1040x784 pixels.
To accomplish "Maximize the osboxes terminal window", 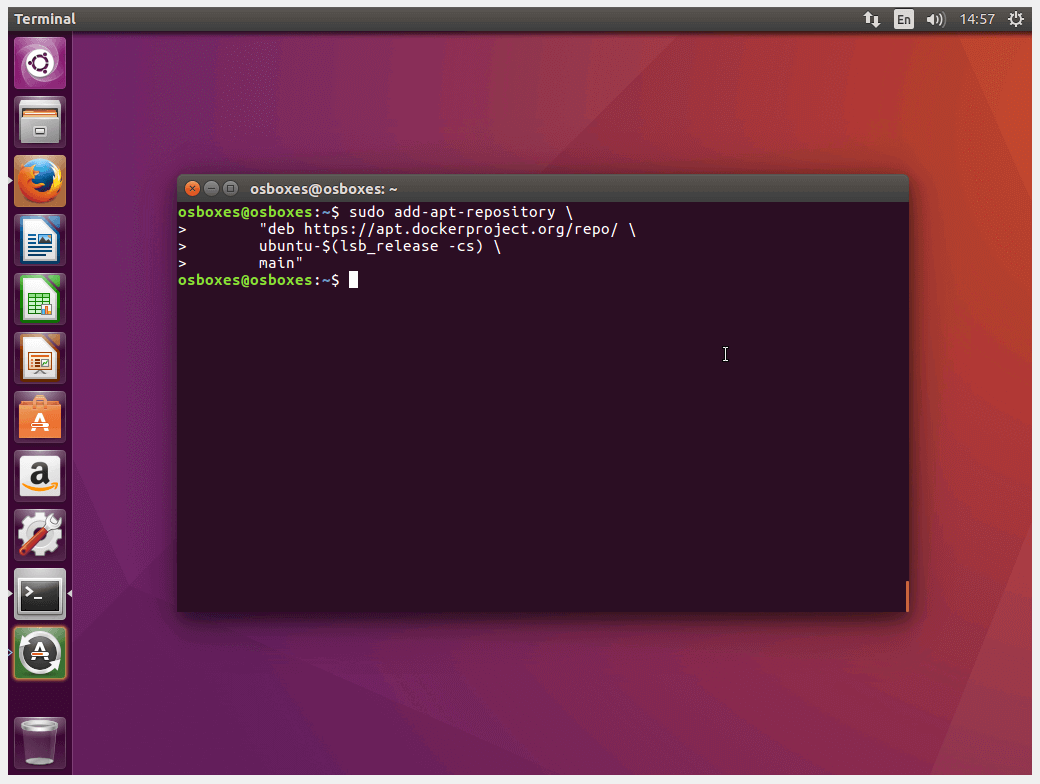I will tap(230, 188).
